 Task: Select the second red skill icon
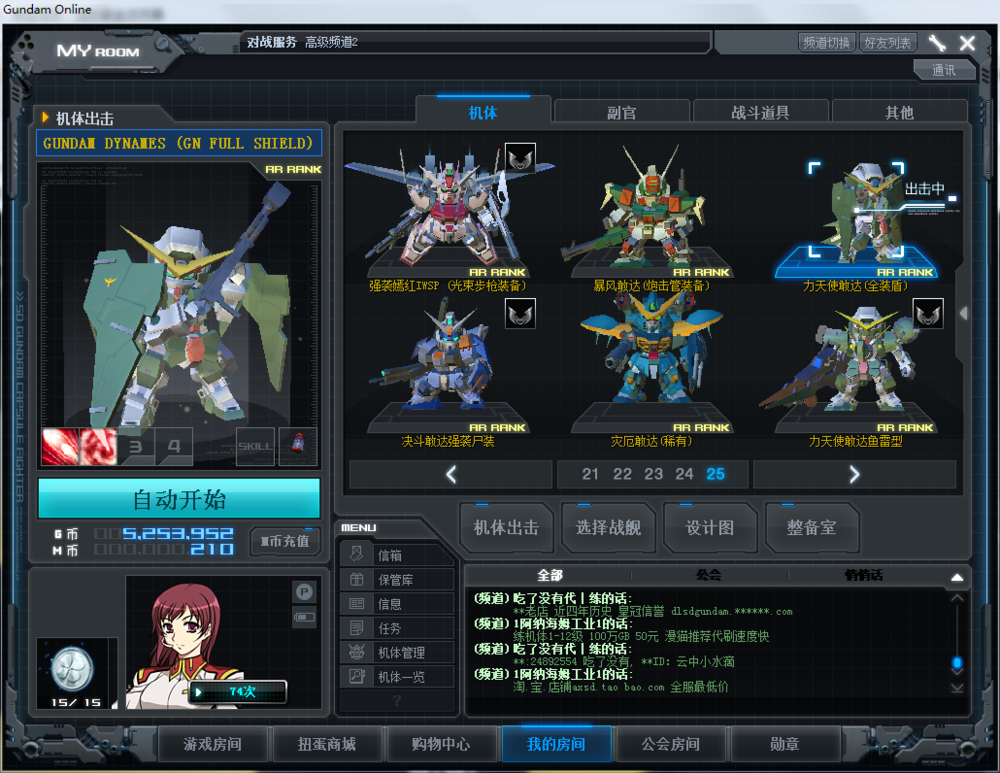point(98,446)
